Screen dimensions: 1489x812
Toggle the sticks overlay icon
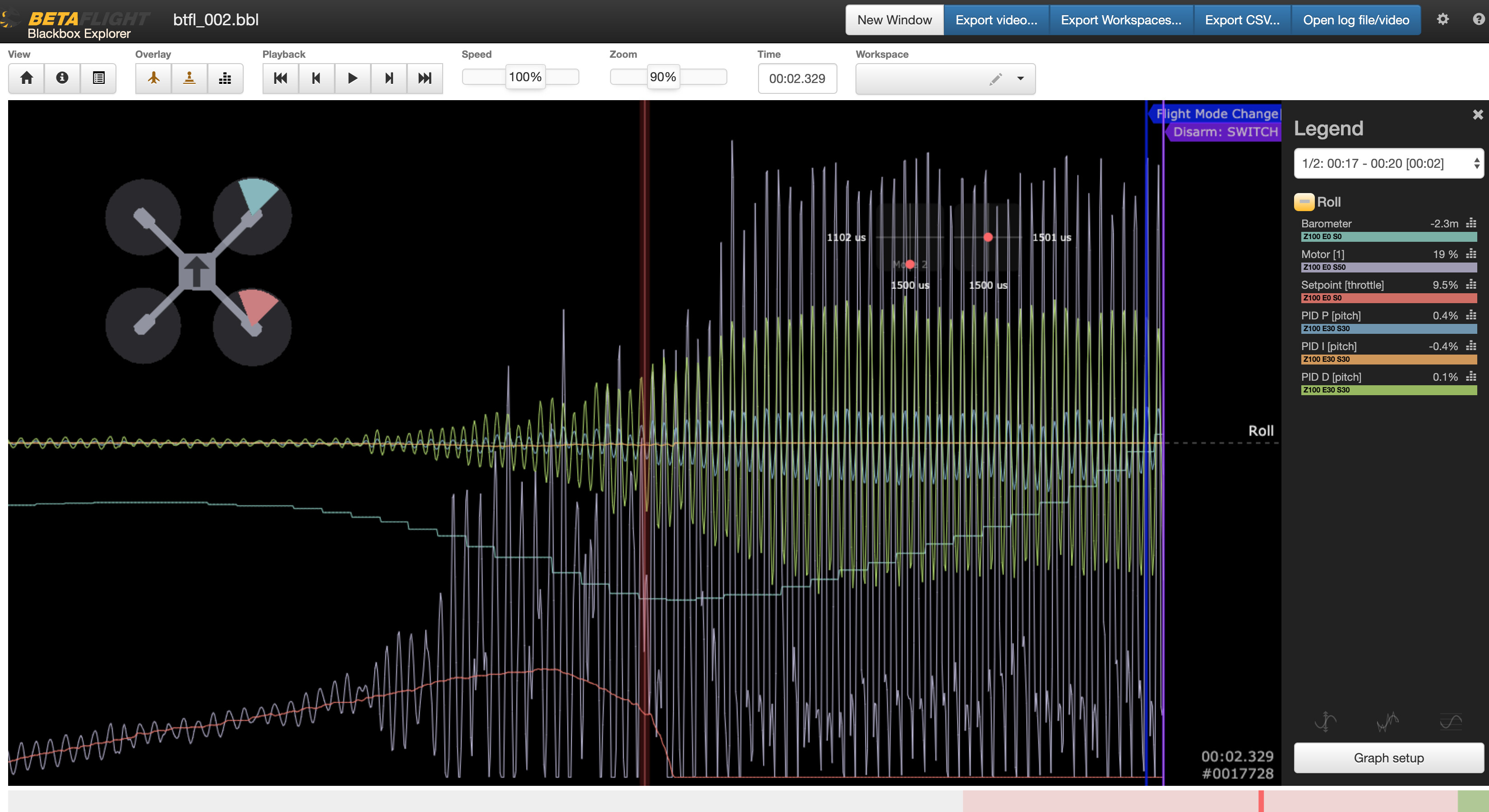click(189, 78)
